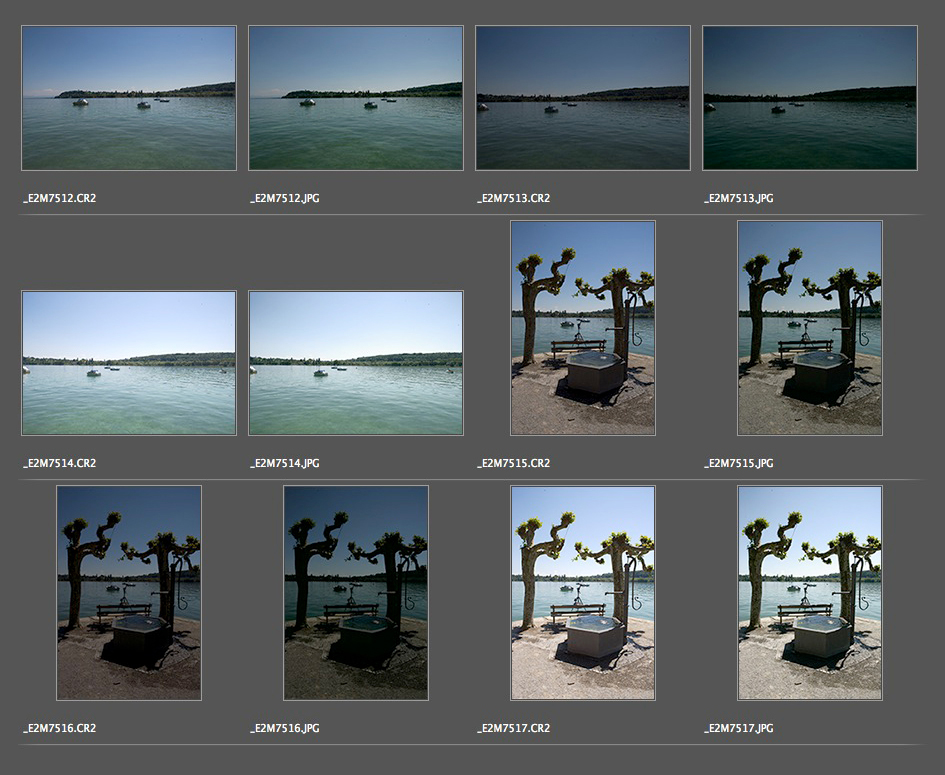Viewport: 945px width, 775px height.
Task: Select the _E2M7514.CR2 bright lake photo
Action: click(x=129, y=363)
